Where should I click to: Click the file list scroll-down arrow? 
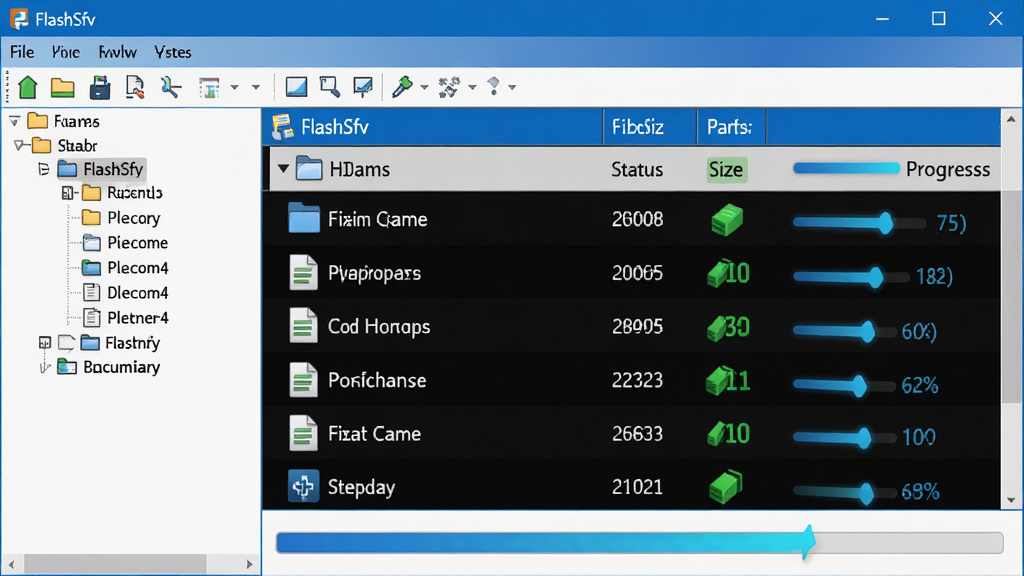(1011, 500)
